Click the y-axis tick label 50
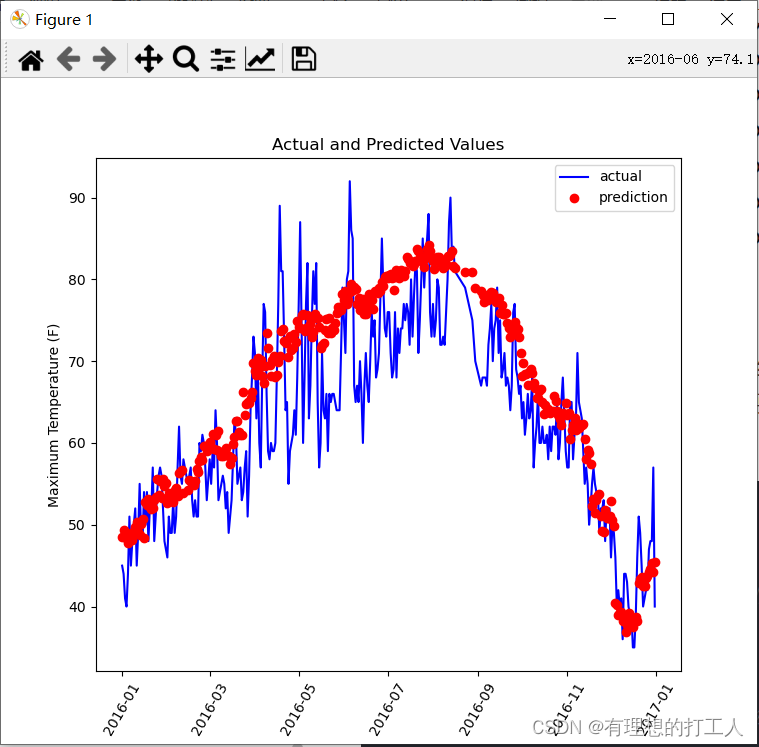 coord(77,525)
